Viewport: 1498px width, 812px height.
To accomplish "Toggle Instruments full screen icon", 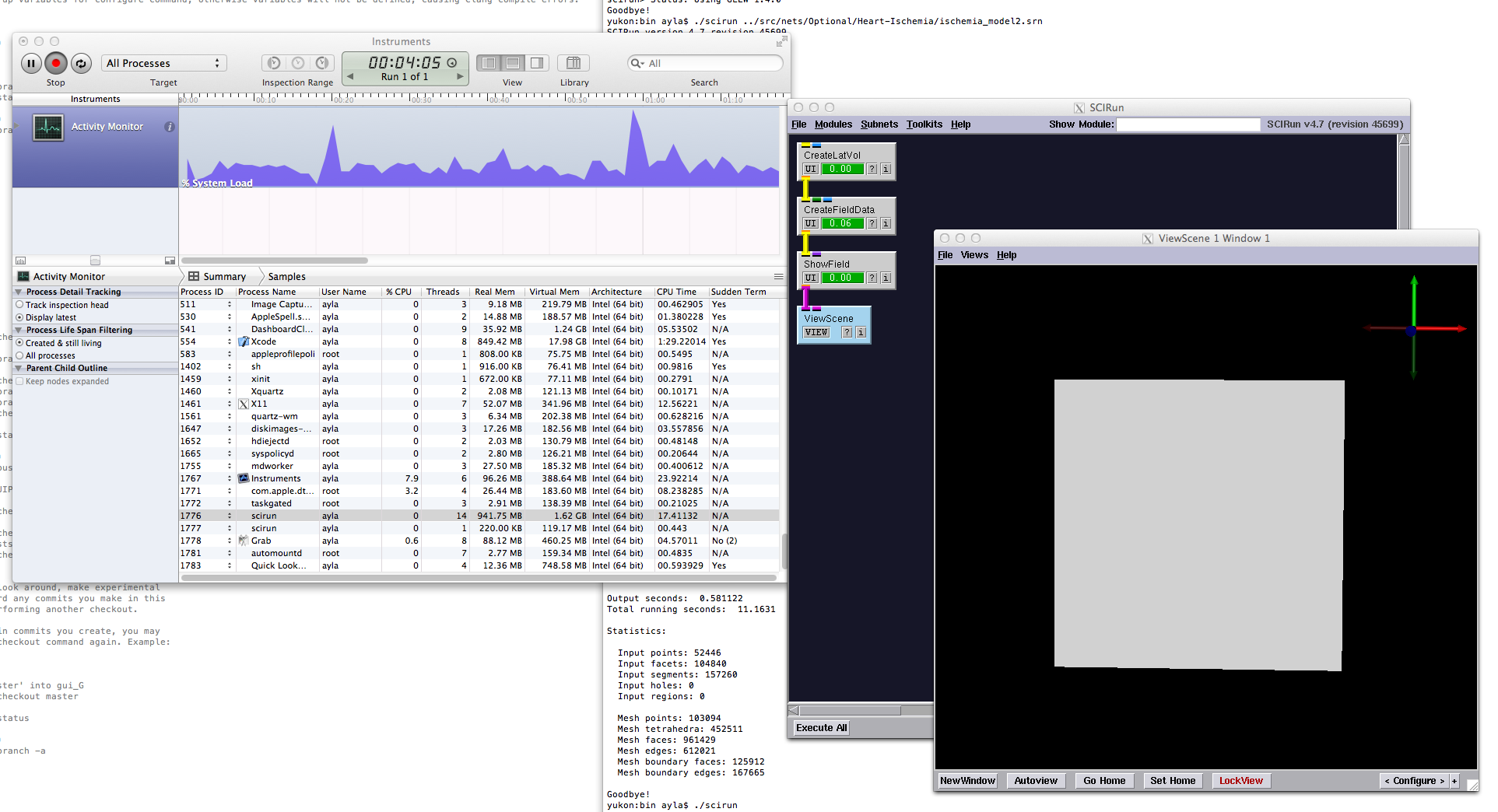I will [x=781, y=41].
